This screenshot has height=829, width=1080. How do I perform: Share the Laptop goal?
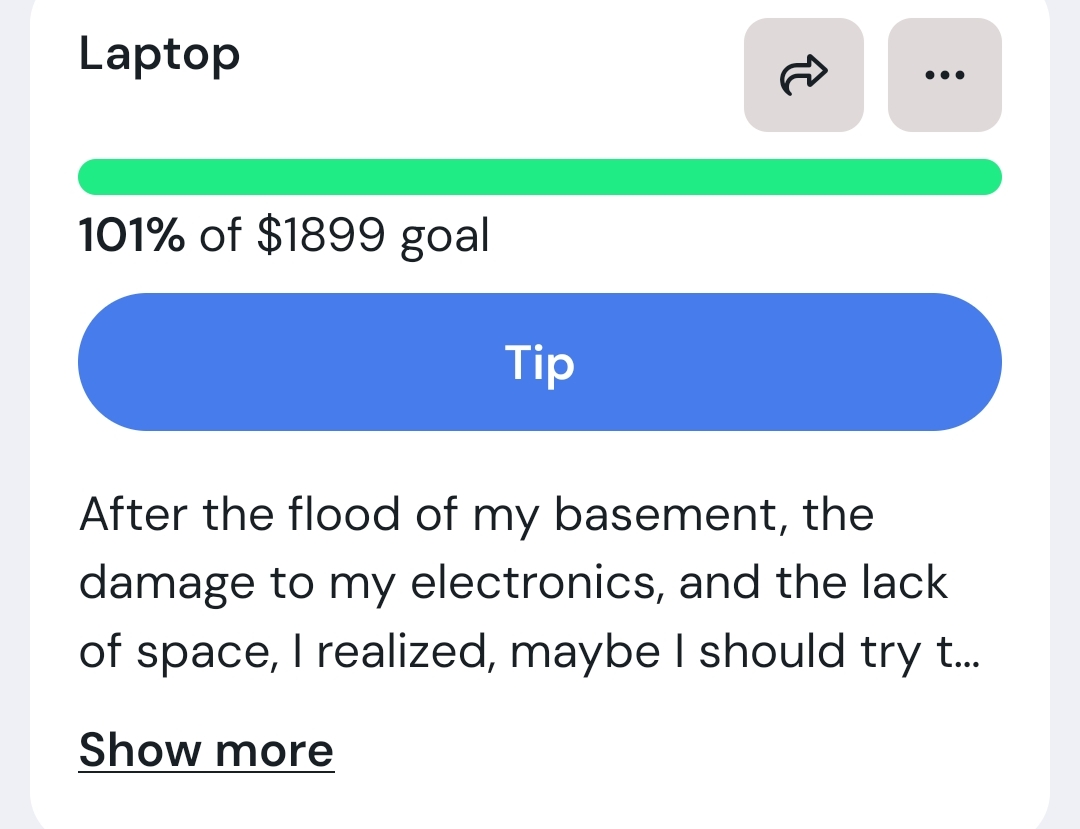coord(803,75)
